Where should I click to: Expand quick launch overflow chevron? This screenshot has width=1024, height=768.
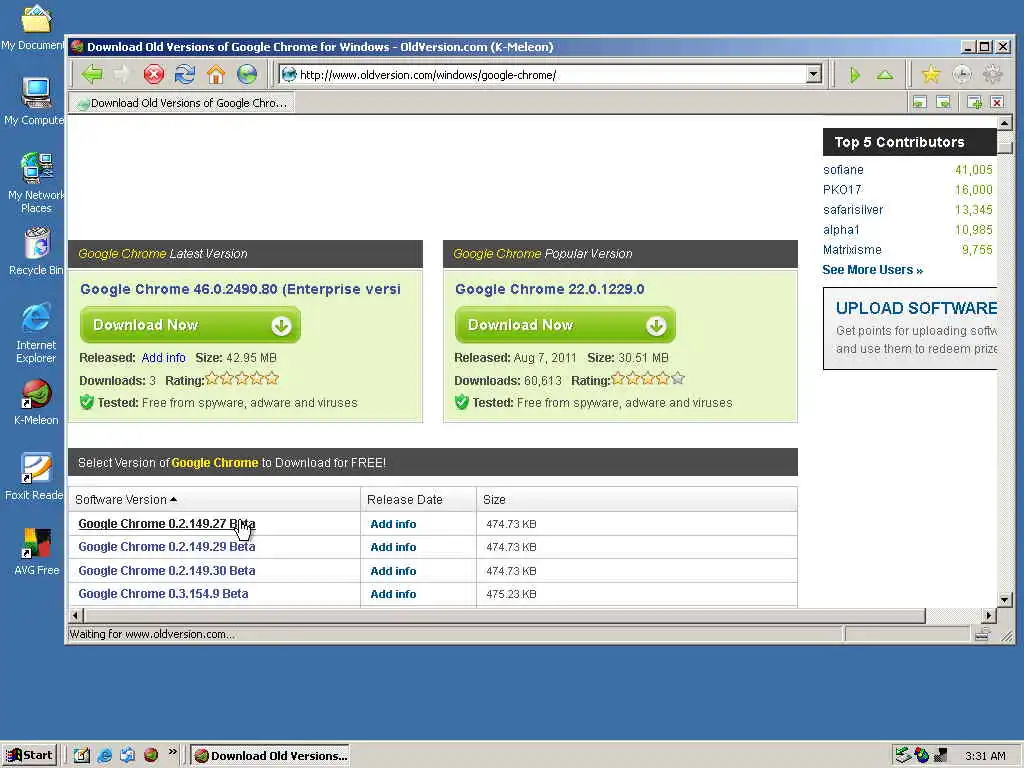(172, 752)
